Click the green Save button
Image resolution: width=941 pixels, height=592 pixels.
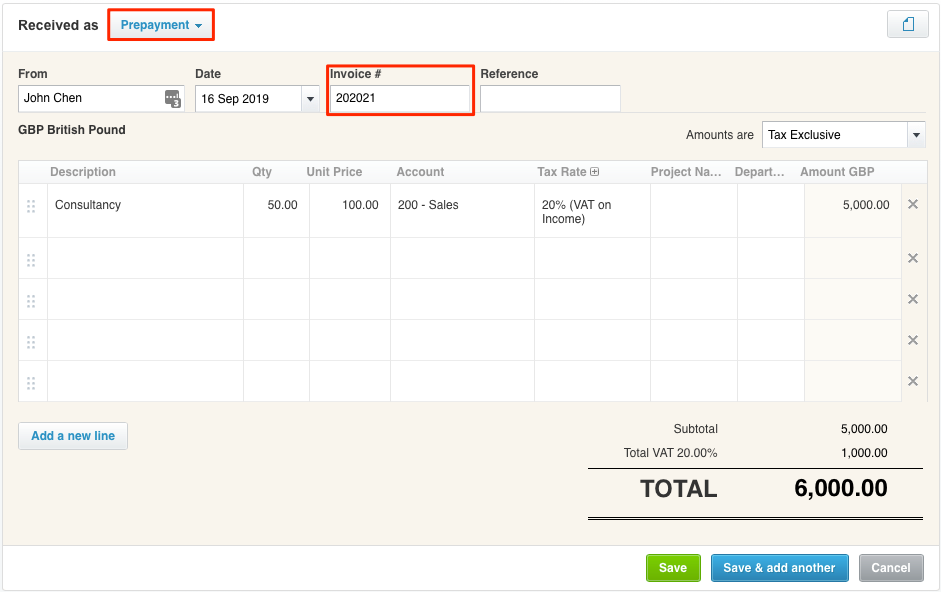tap(673, 568)
